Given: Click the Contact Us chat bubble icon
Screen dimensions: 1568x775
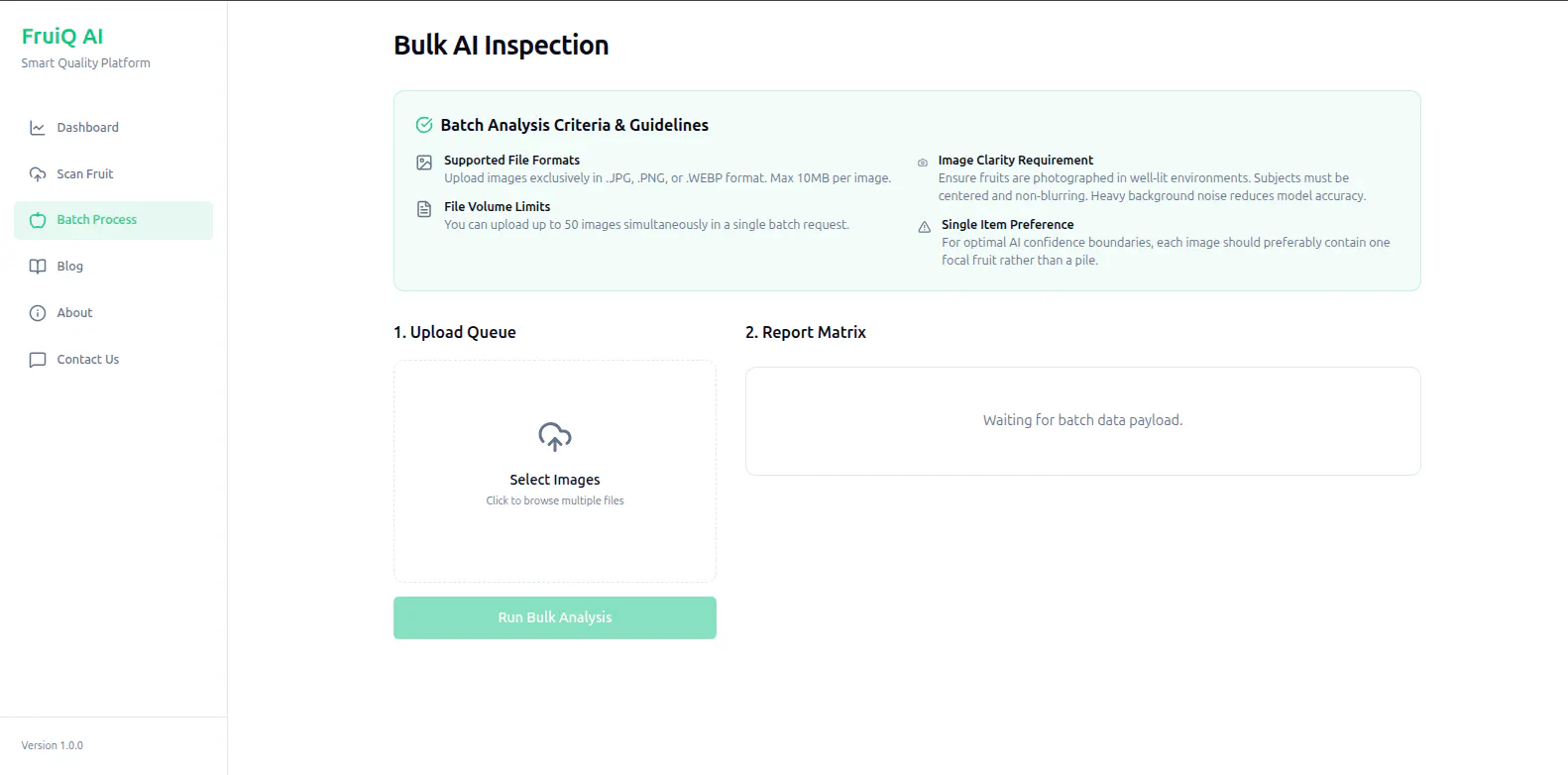Looking at the screenshot, I should 38,360.
